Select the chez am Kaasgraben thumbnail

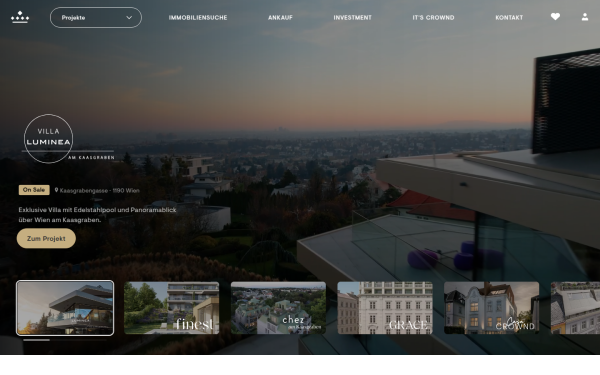278,308
